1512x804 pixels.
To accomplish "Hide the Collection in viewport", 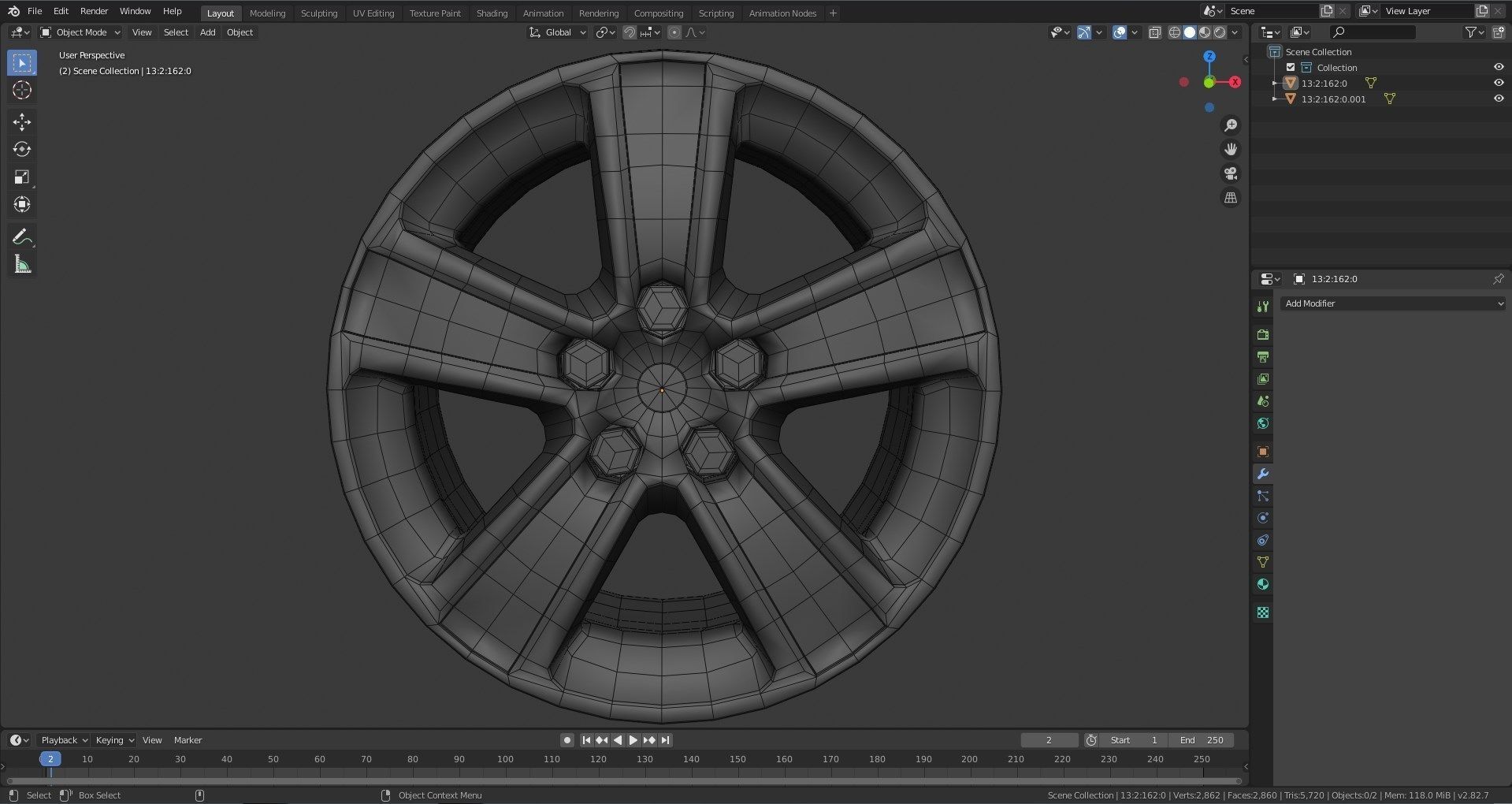I will pos(1499,67).
